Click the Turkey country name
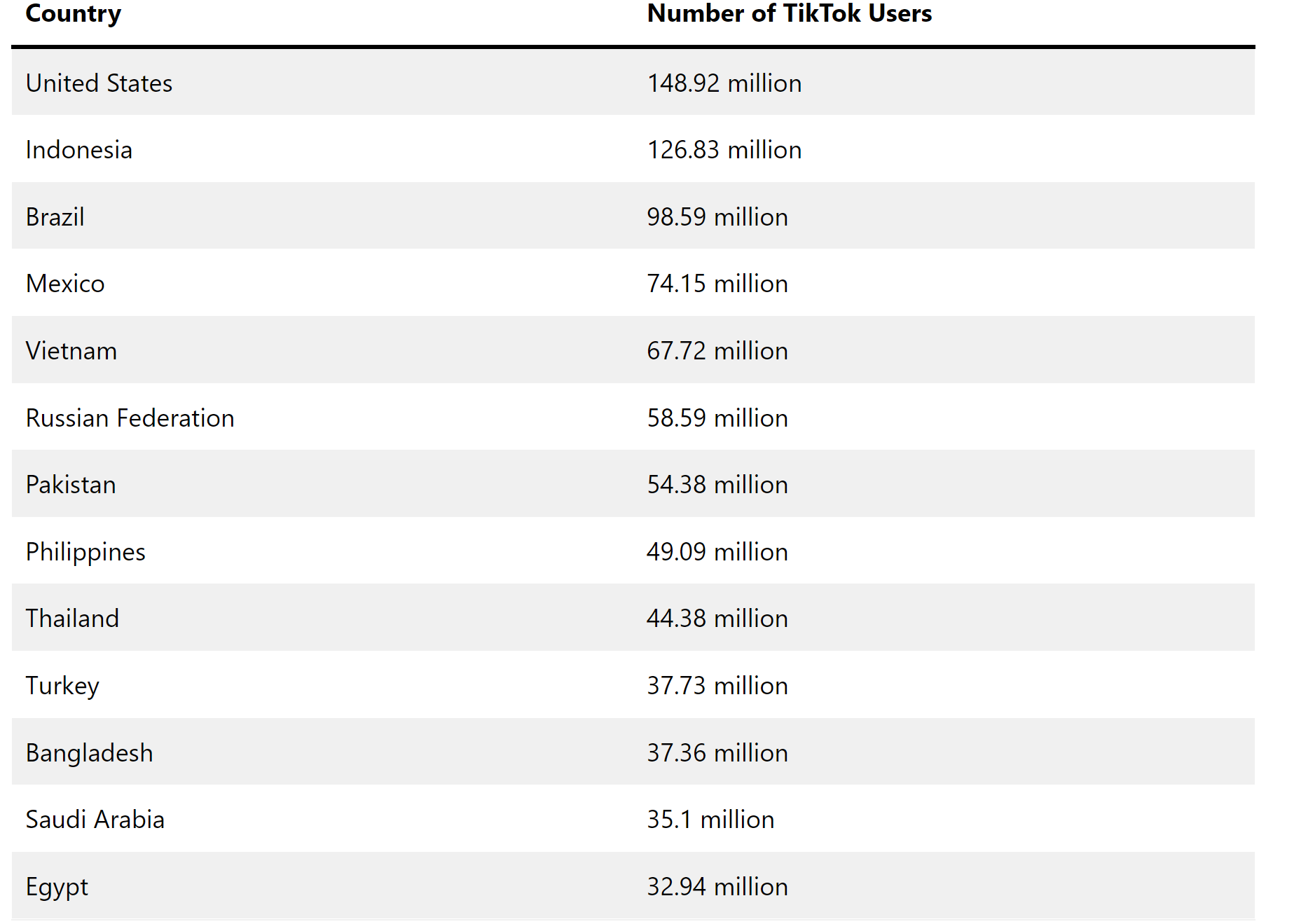 pos(62,686)
